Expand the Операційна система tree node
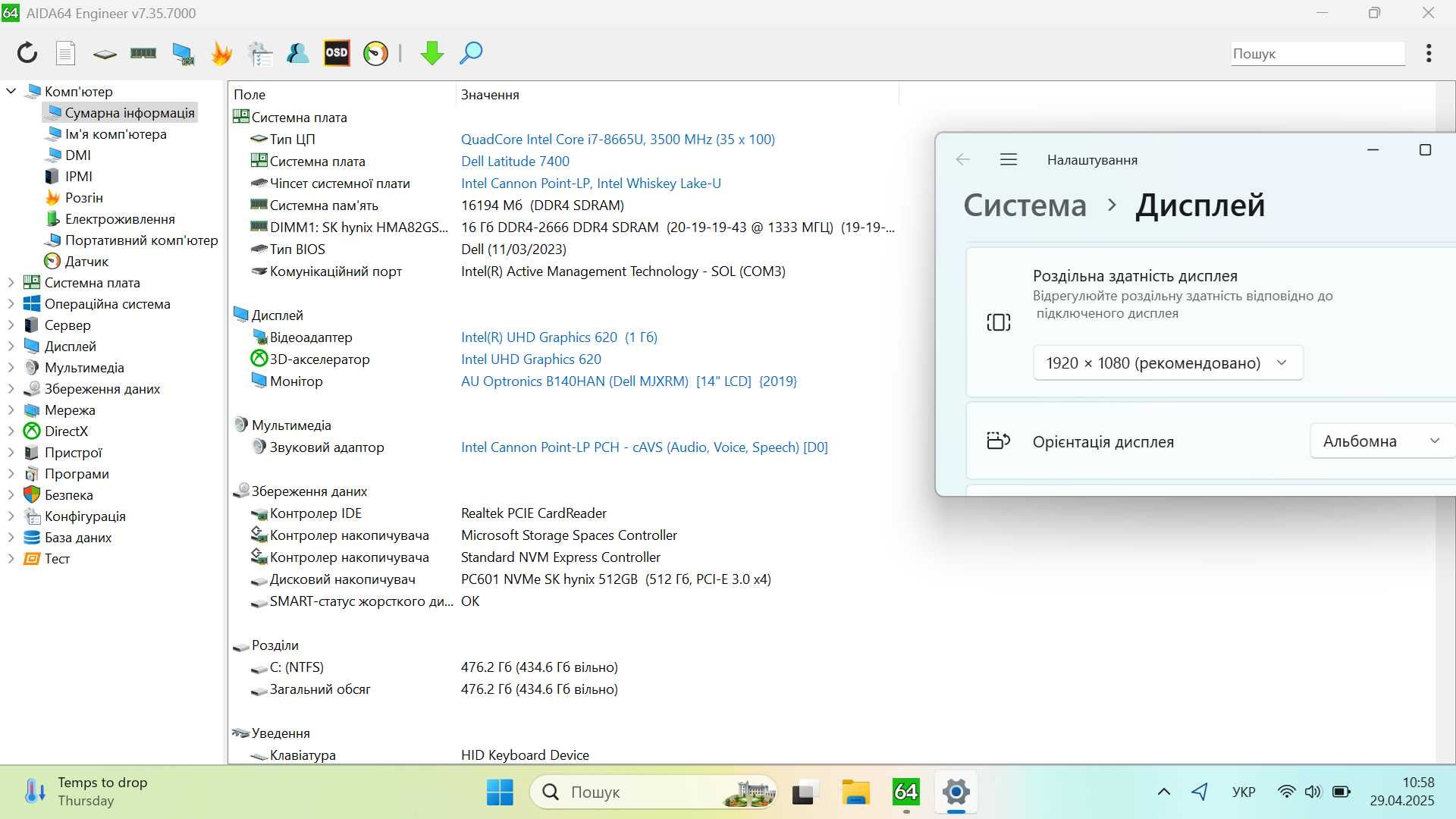The width and height of the screenshot is (1456, 819). point(11,303)
